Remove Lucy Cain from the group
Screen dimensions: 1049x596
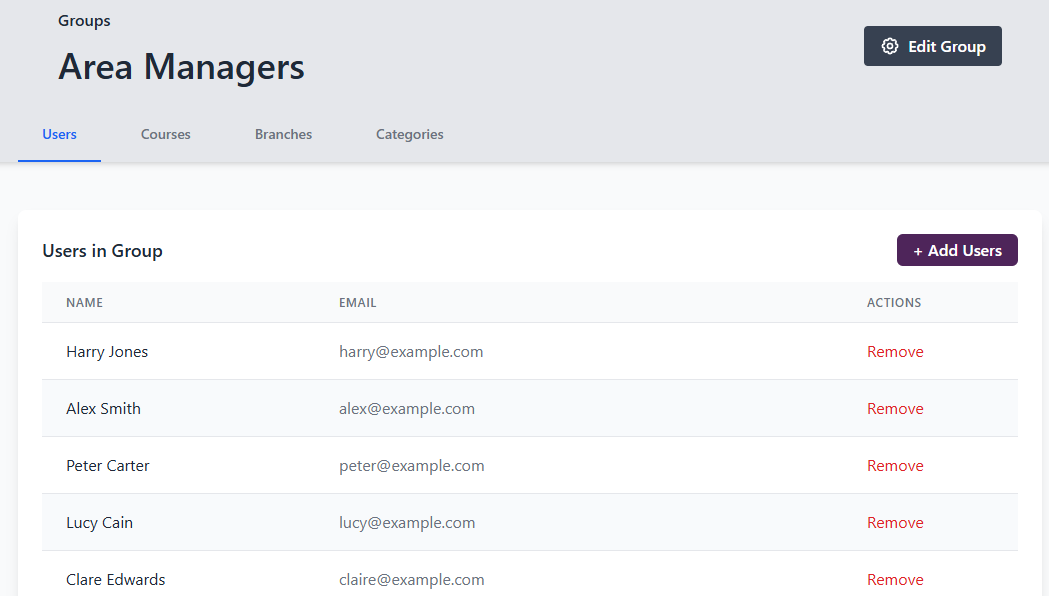tap(894, 523)
